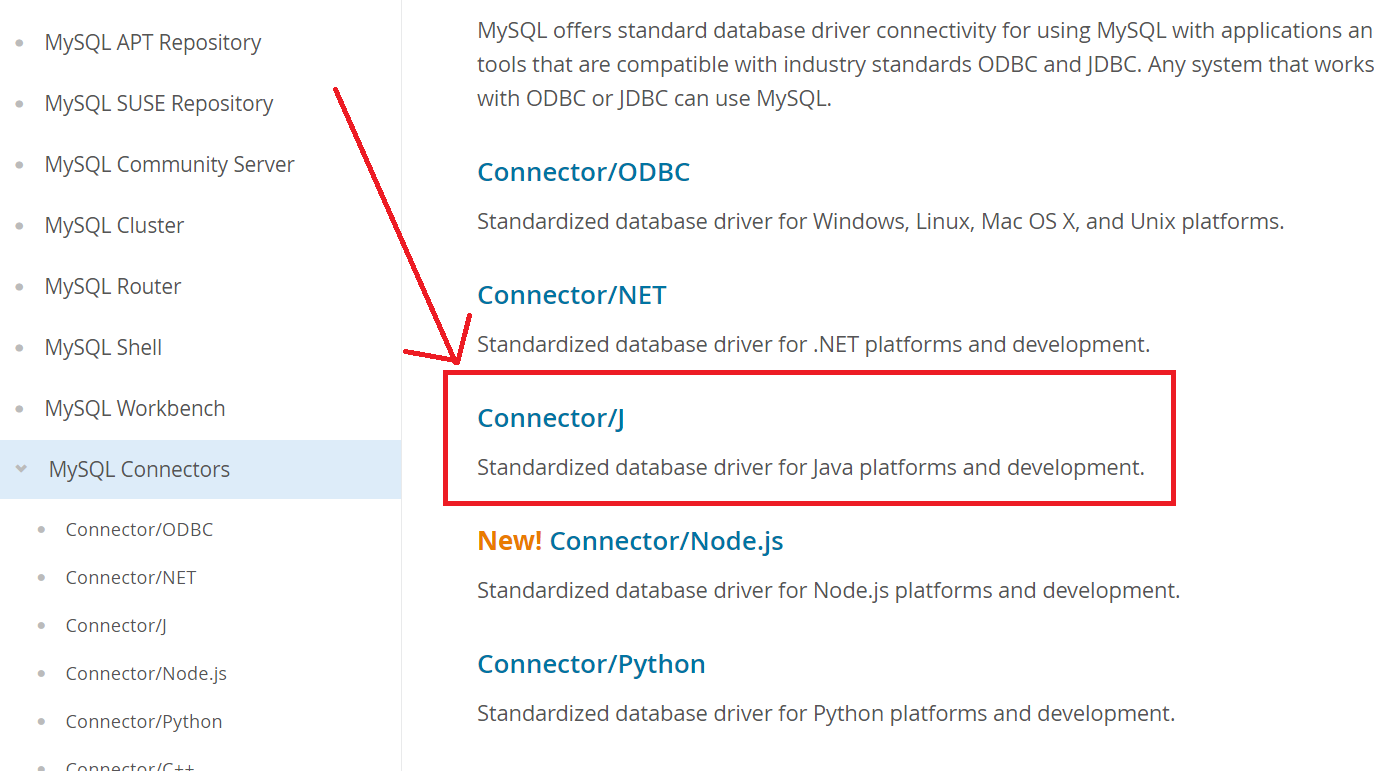Screen dimensions: 1374x771
Task: Select MySQL SUSE Repository in the sidebar
Action: [158, 103]
